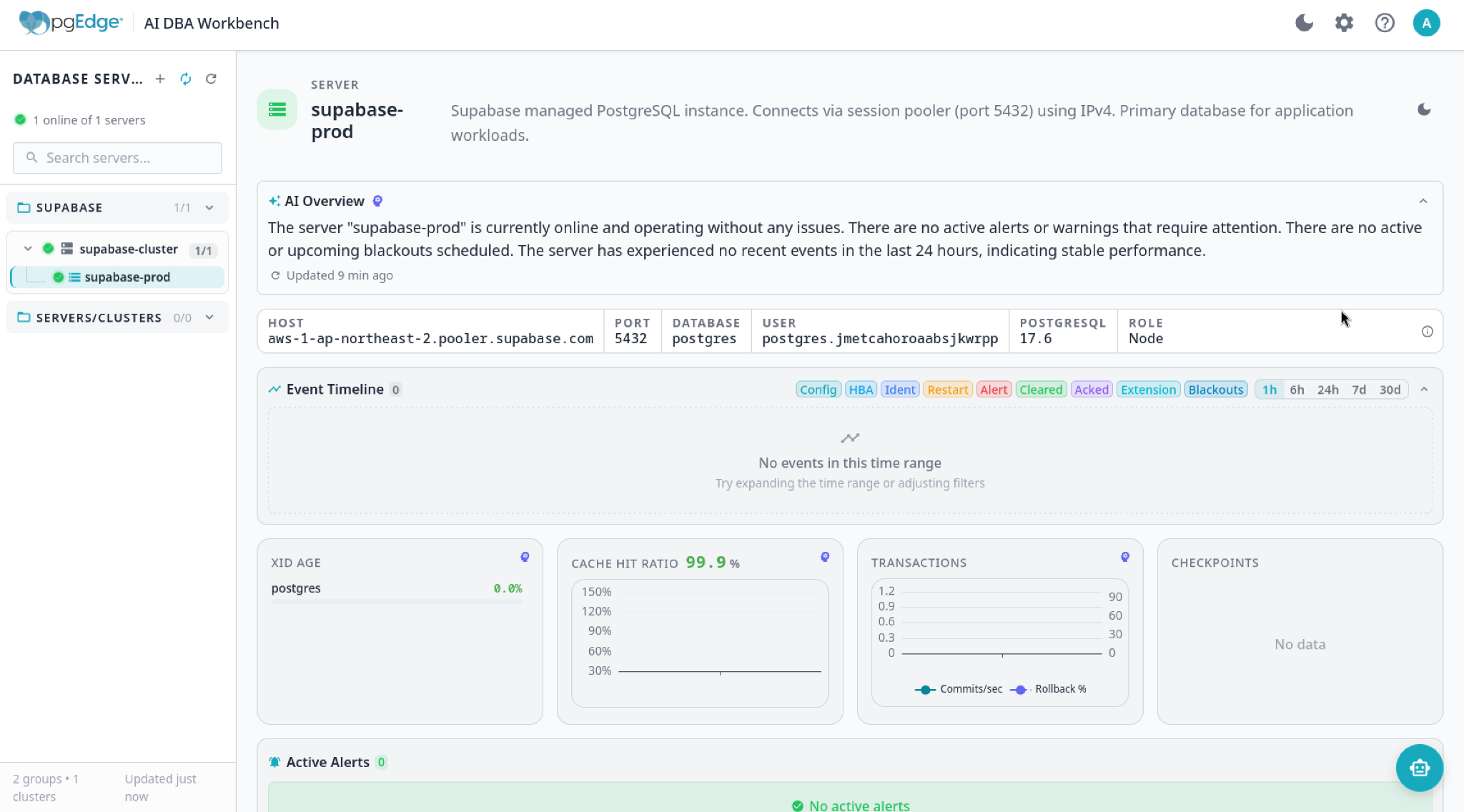Click the Cache Hit Ratio chart
This screenshot has width=1464, height=812.
pyautogui.click(x=700, y=643)
